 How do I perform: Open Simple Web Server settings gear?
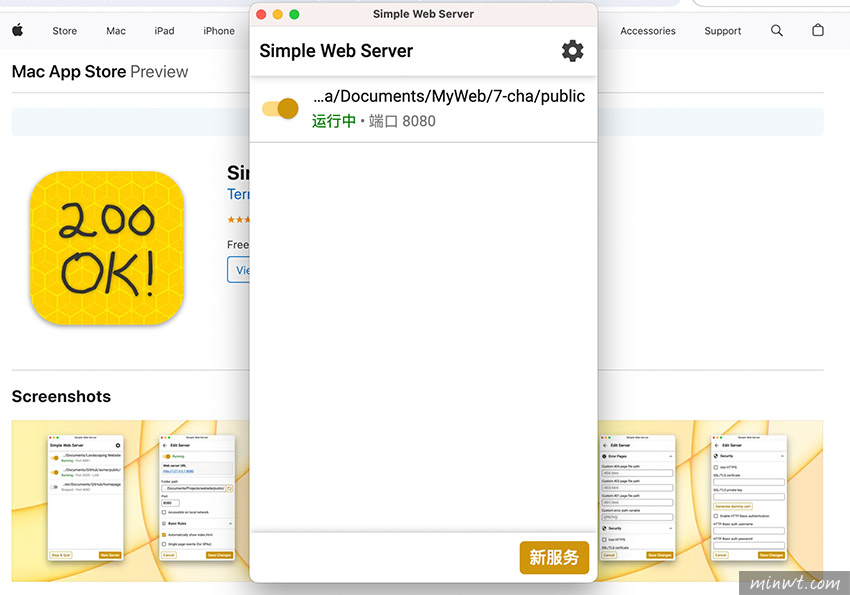[572, 51]
